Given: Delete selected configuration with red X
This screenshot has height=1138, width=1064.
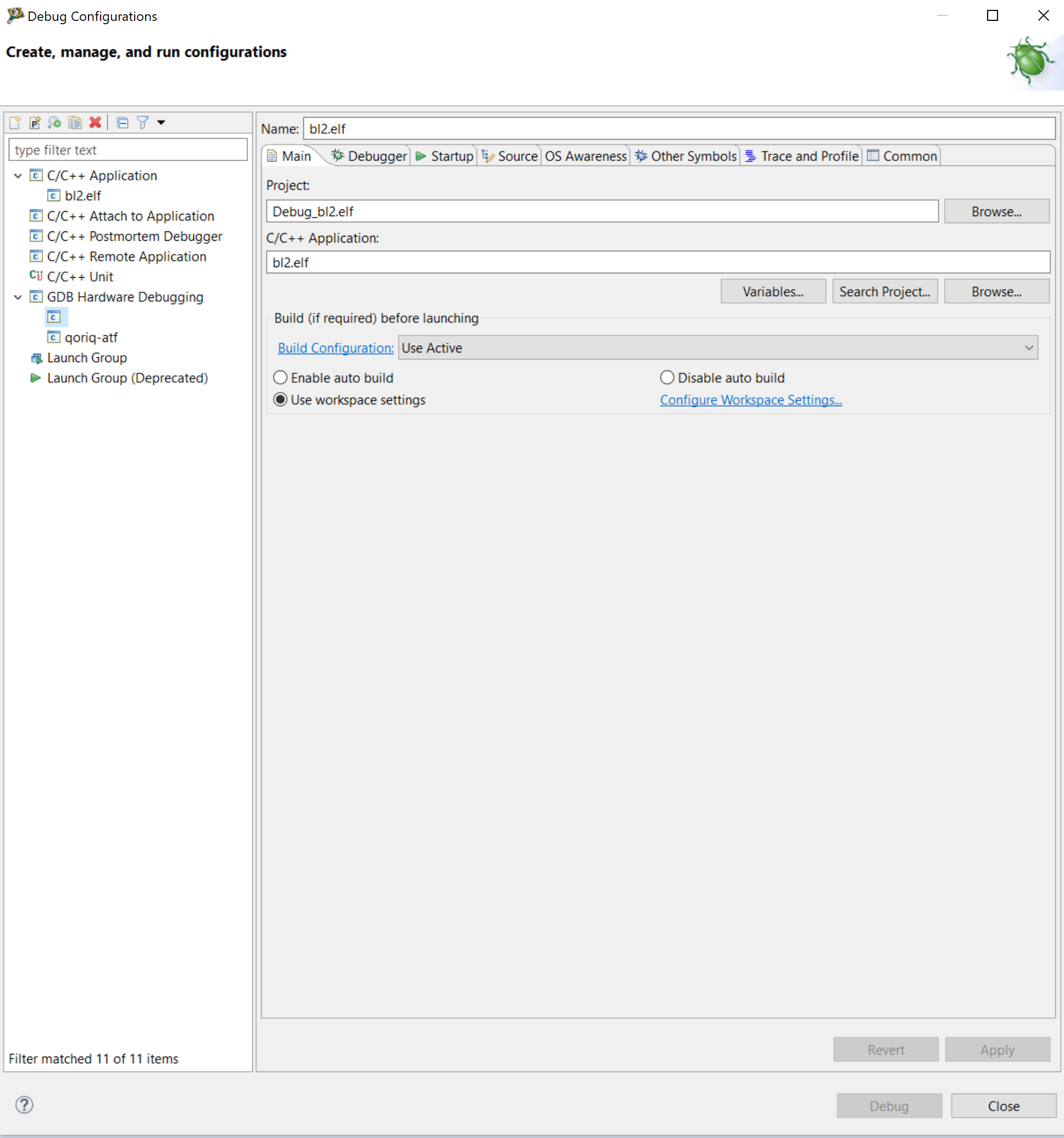Looking at the screenshot, I should (x=95, y=123).
